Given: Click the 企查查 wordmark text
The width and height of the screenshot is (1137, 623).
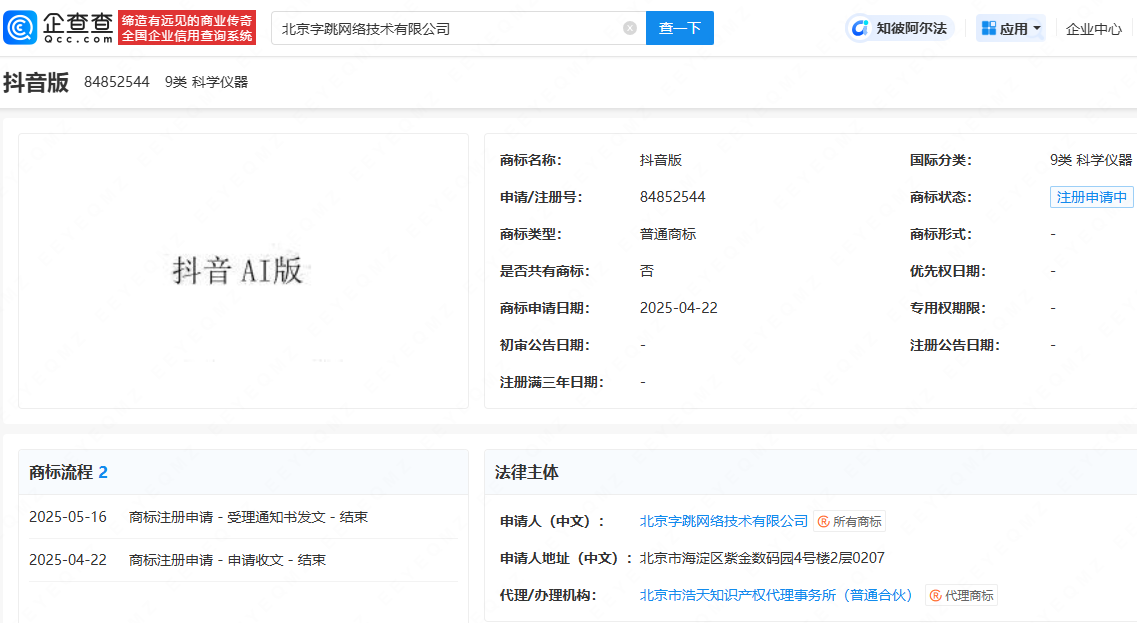Looking at the screenshot, I should (78, 28).
